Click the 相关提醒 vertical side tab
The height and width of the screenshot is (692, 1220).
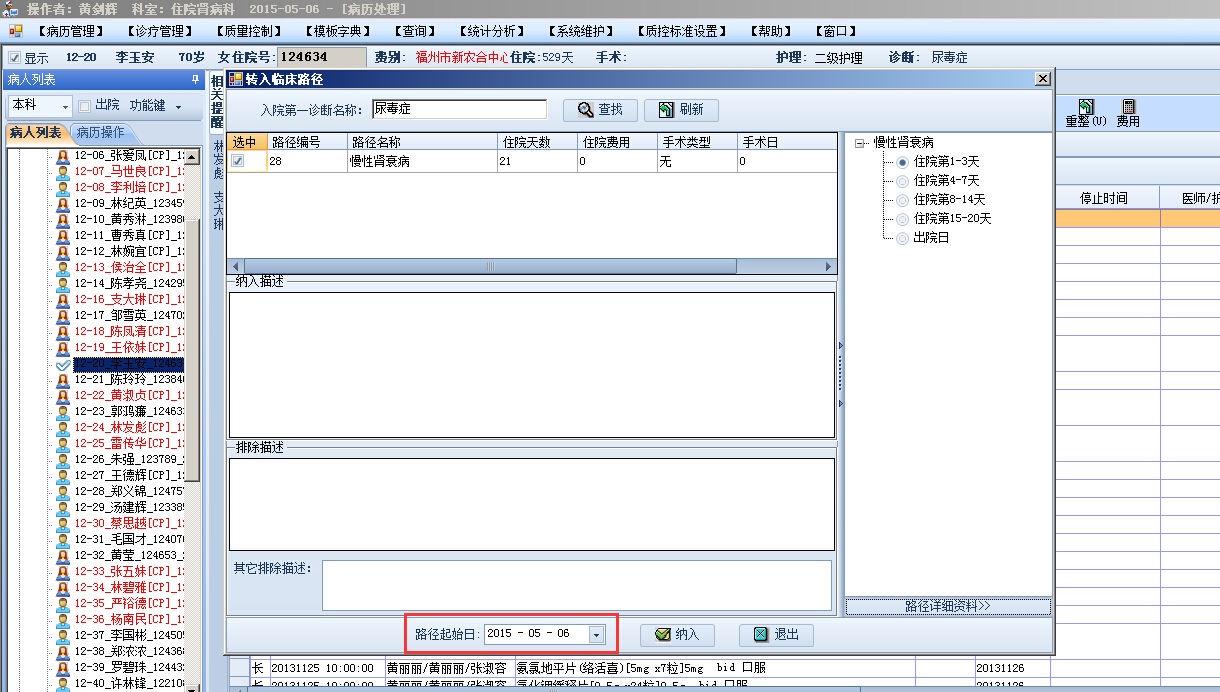[x=217, y=102]
